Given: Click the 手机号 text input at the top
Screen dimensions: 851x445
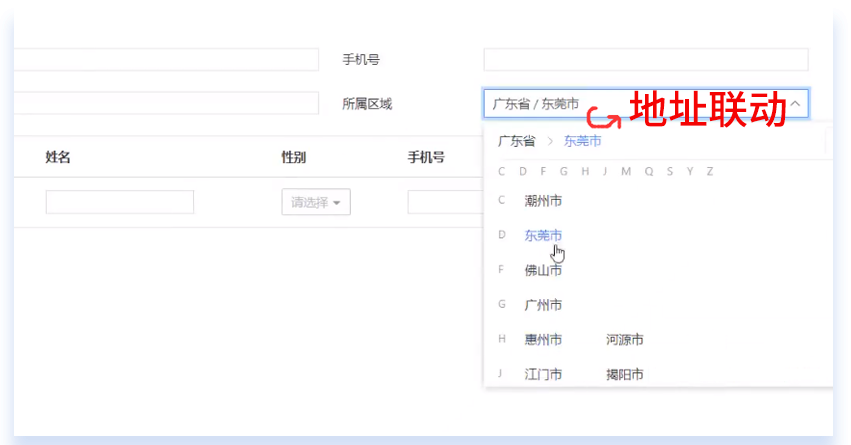Looking at the screenshot, I should click(646, 60).
